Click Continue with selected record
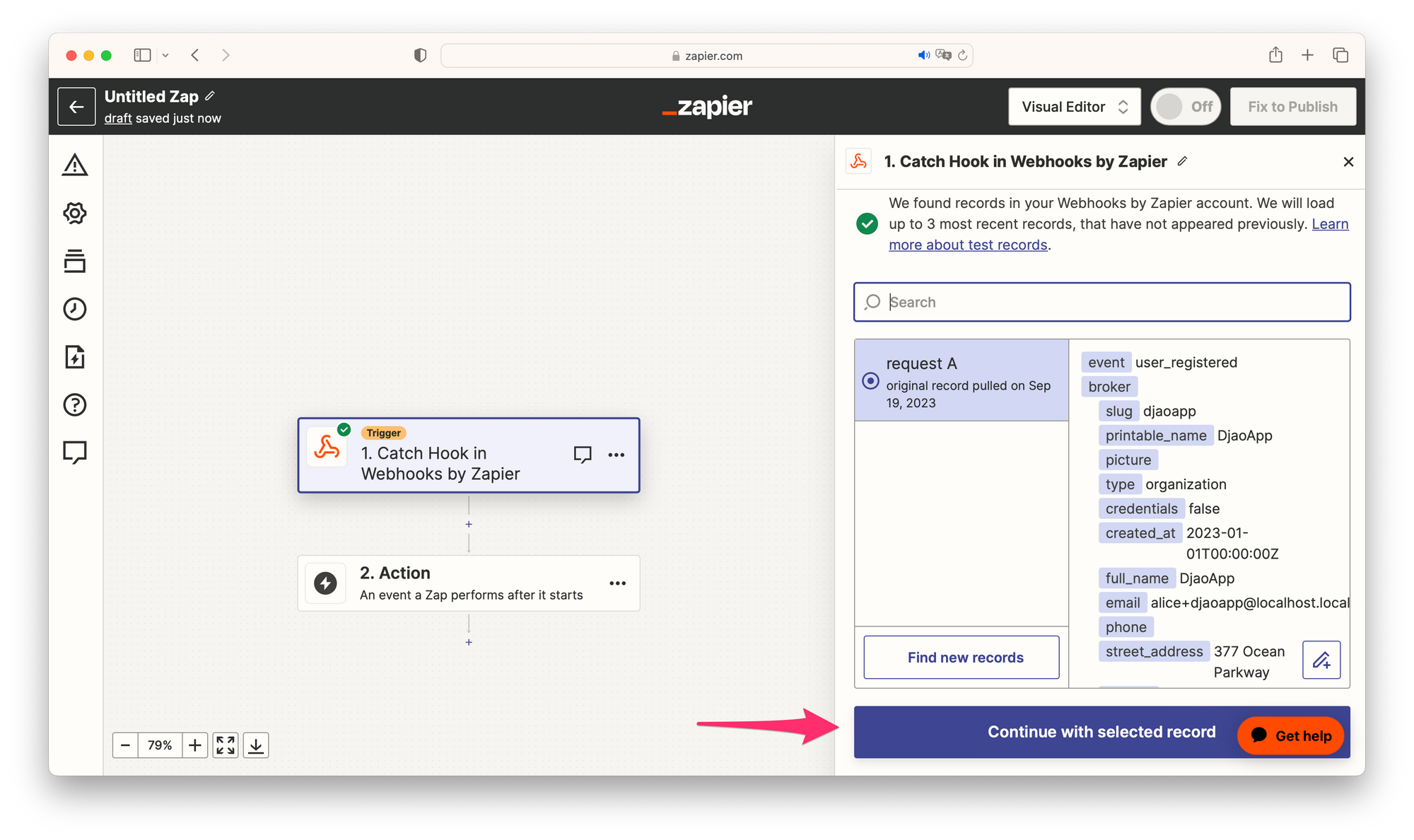Viewport: 1414px width, 840px height. click(x=1102, y=732)
